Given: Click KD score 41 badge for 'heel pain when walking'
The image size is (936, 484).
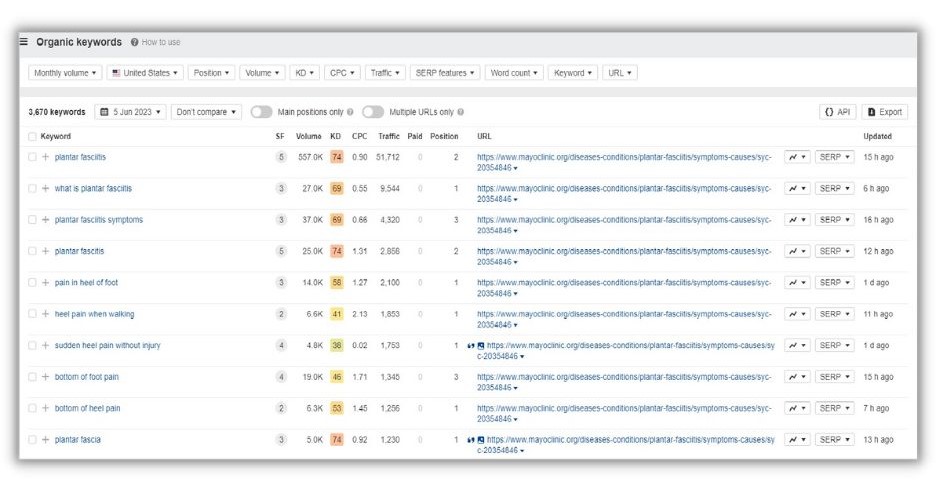Looking at the screenshot, I should pyautogui.click(x=337, y=314).
